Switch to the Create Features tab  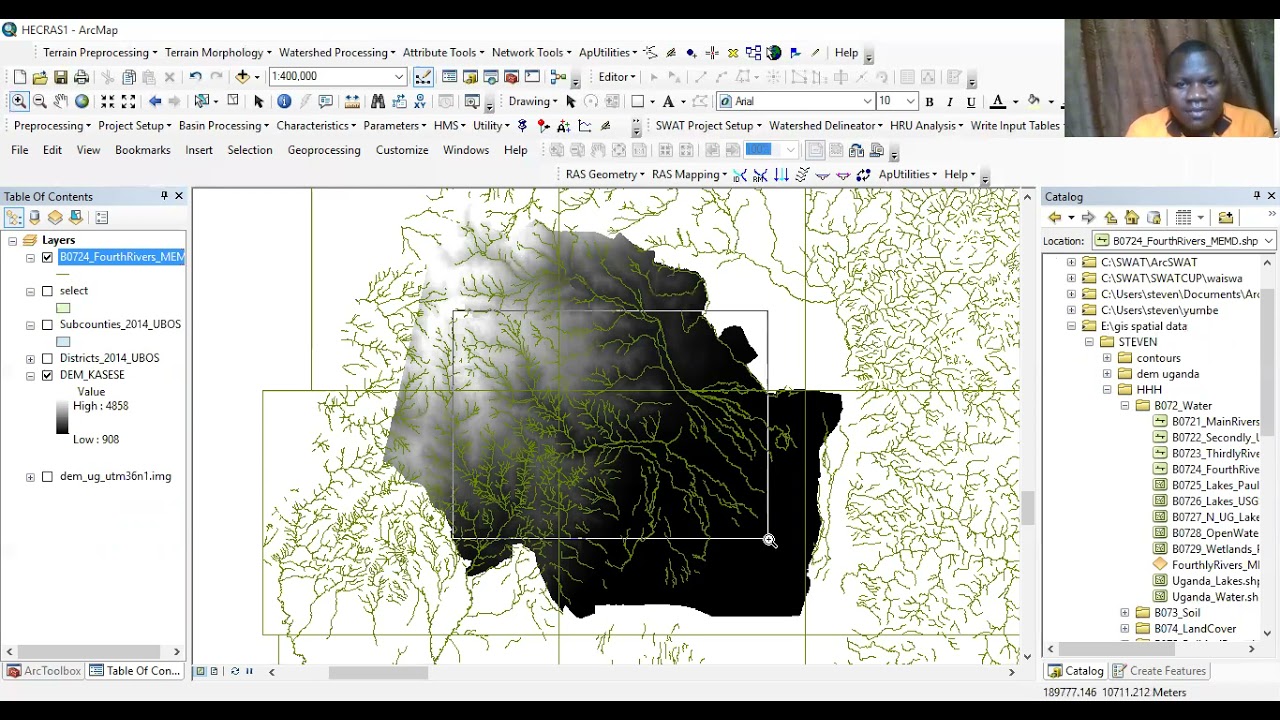pyautogui.click(x=1160, y=671)
